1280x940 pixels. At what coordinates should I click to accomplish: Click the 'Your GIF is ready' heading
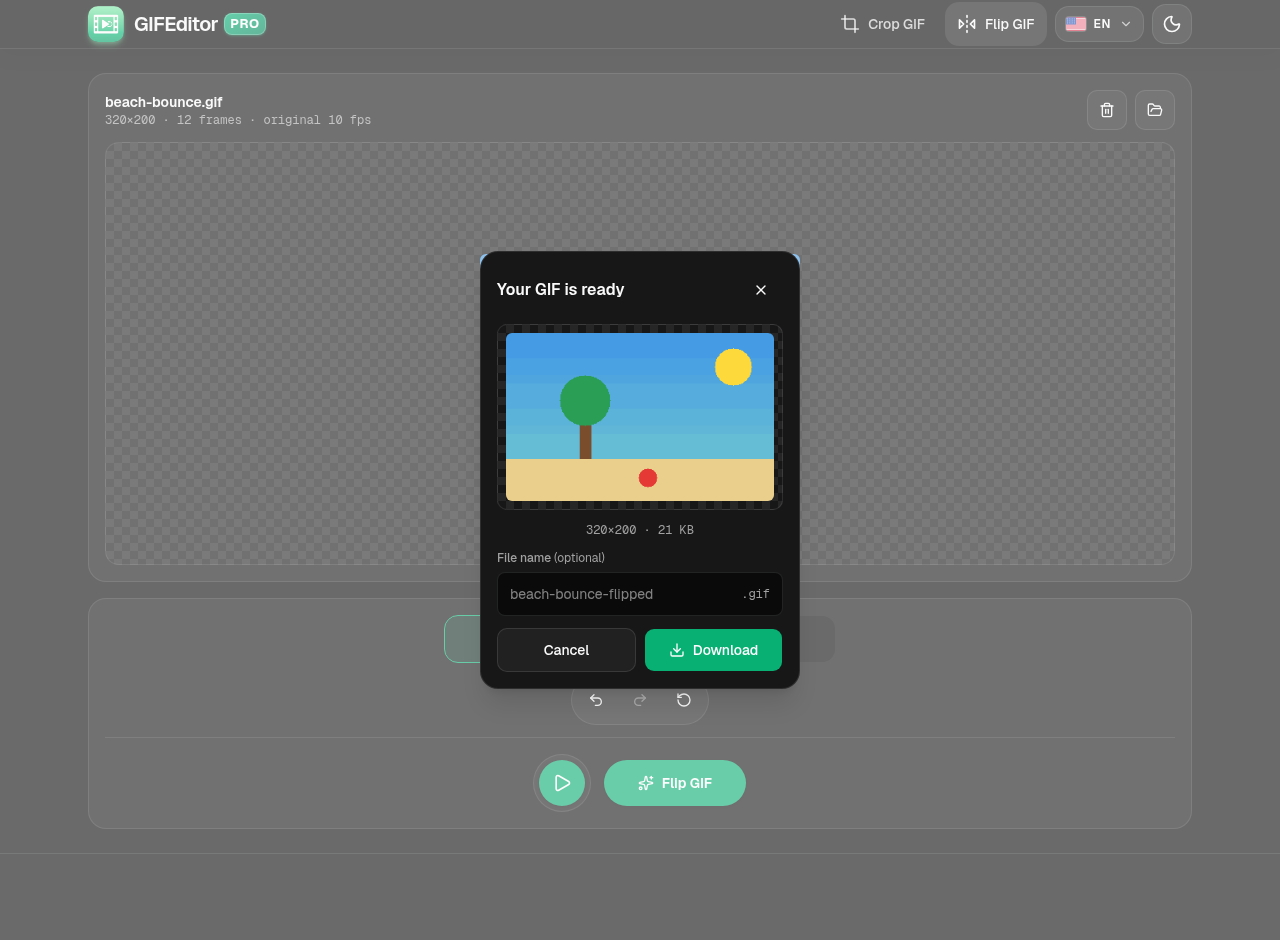(x=561, y=290)
